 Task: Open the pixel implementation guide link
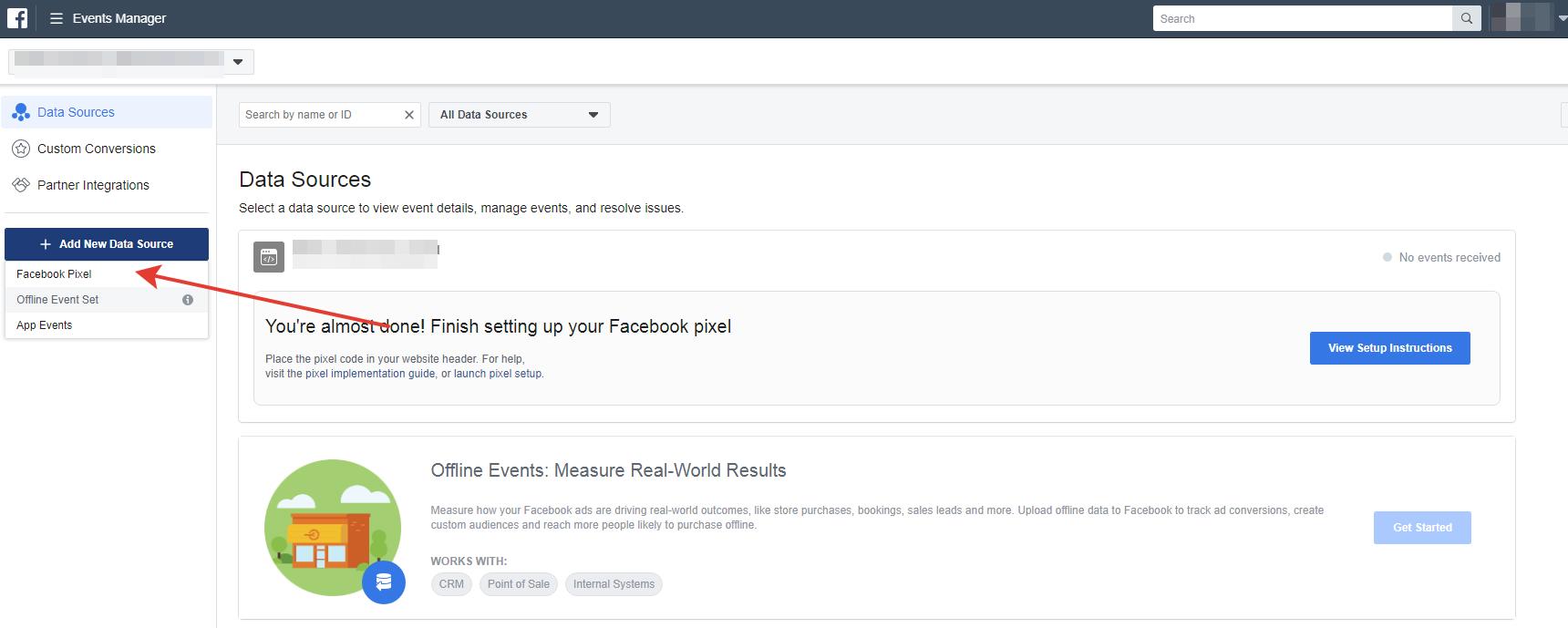pos(370,374)
